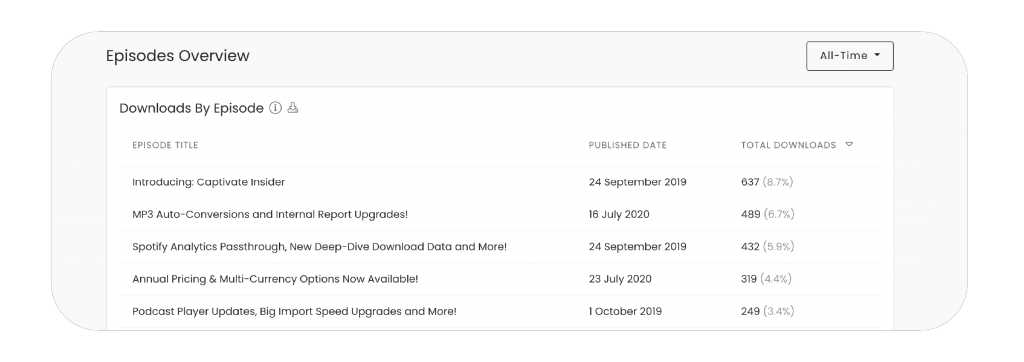This screenshot has width=1024, height=362.
Task: Open MP3 Auto-Conversions and Internal Report Upgrades episode
Action: pos(270,214)
